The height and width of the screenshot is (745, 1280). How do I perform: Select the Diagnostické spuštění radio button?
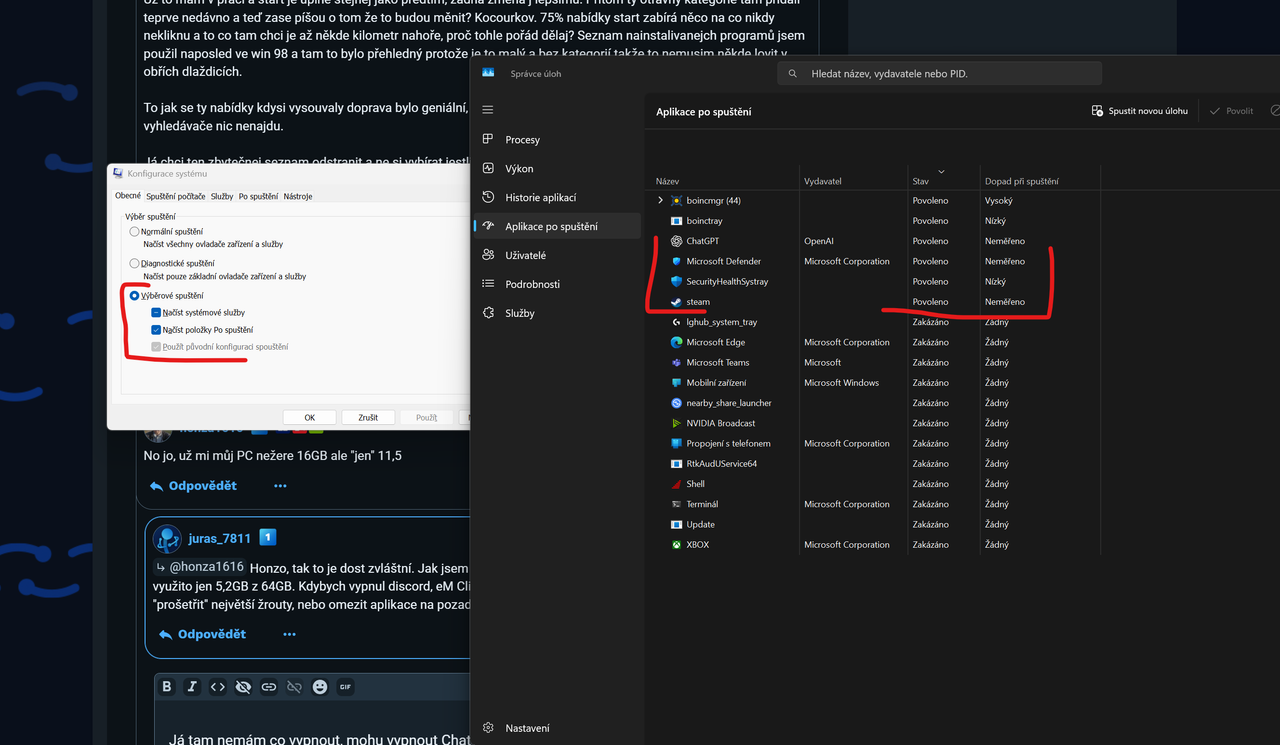pos(135,264)
